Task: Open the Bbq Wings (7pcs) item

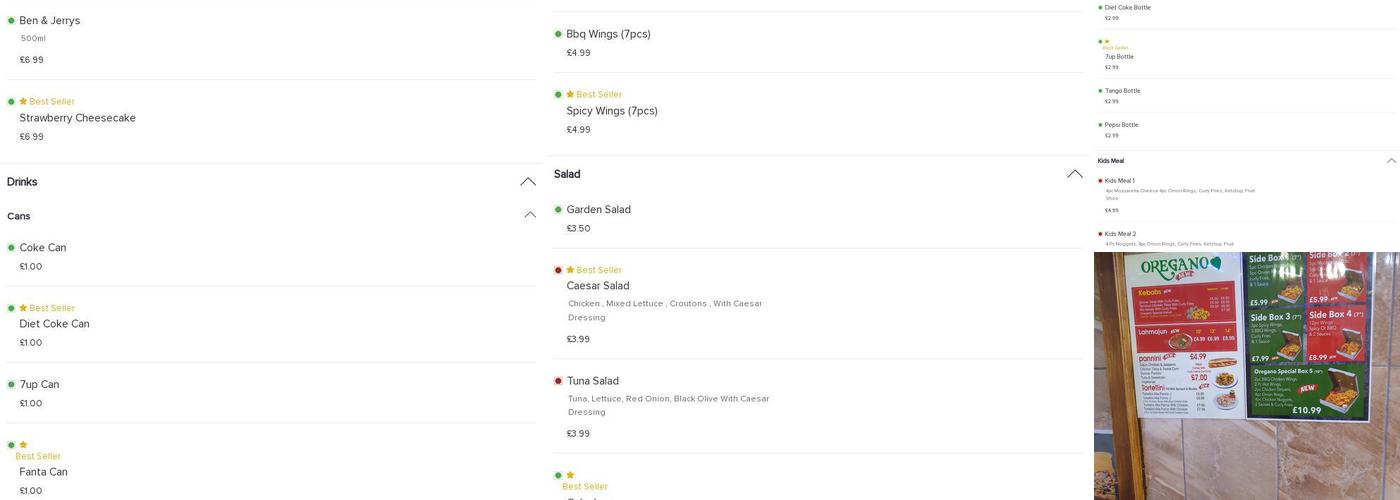Action: pos(608,34)
